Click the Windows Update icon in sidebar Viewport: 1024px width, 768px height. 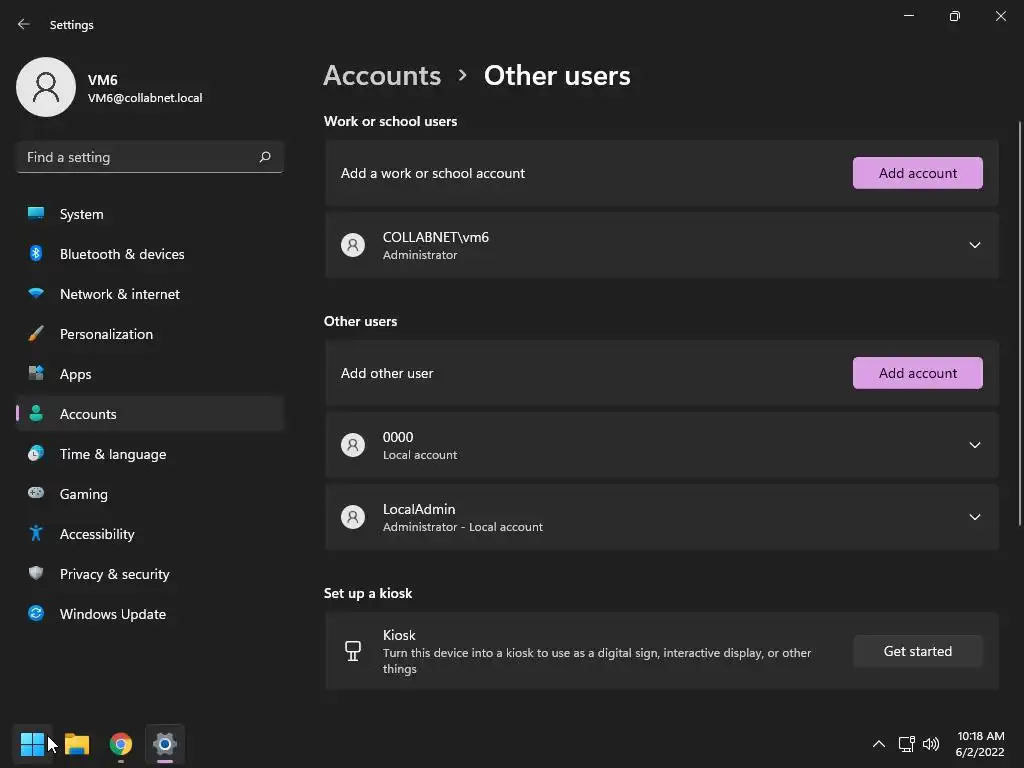[x=36, y=614]
